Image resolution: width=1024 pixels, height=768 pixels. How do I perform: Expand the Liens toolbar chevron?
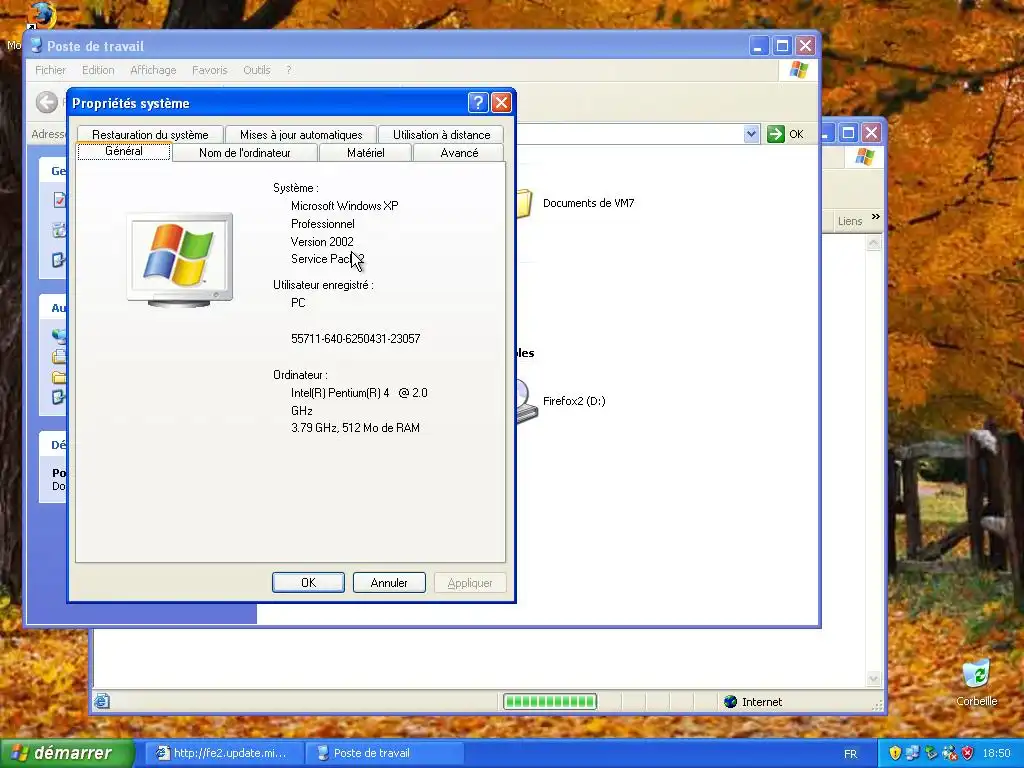[x=876, y=217]
